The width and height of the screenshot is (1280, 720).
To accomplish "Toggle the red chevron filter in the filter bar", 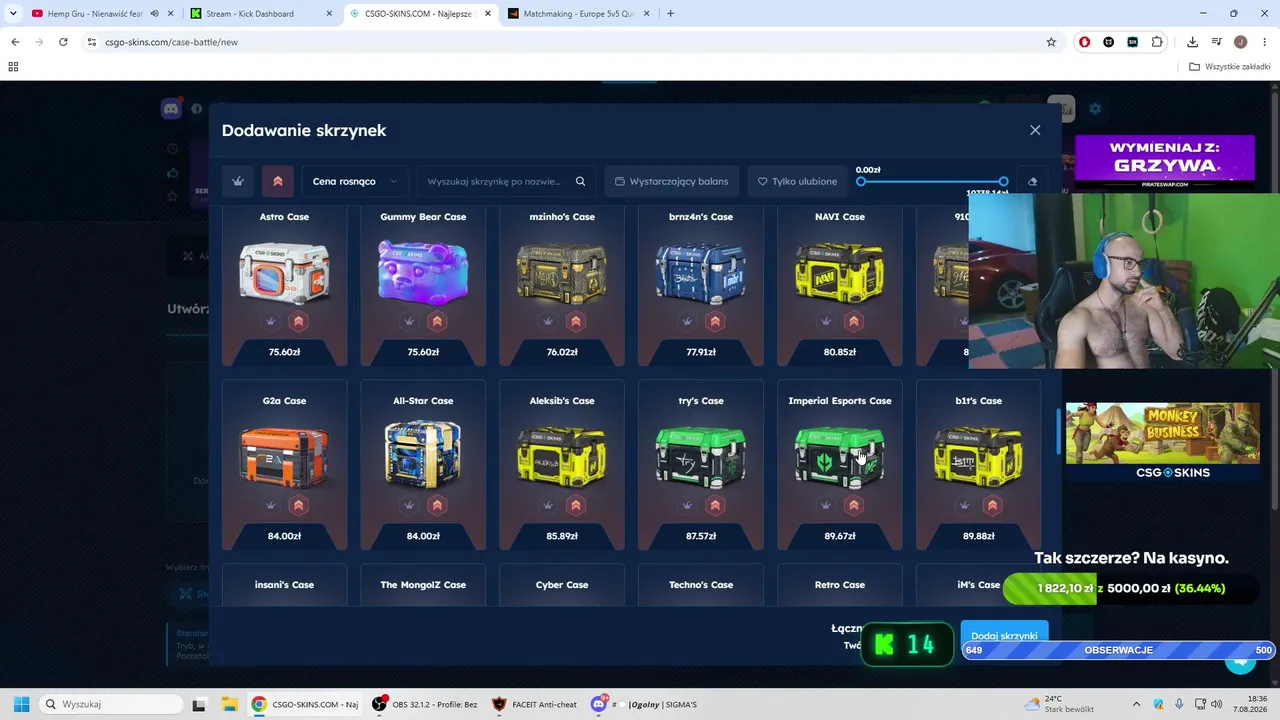I will click(x=278, y=181).
